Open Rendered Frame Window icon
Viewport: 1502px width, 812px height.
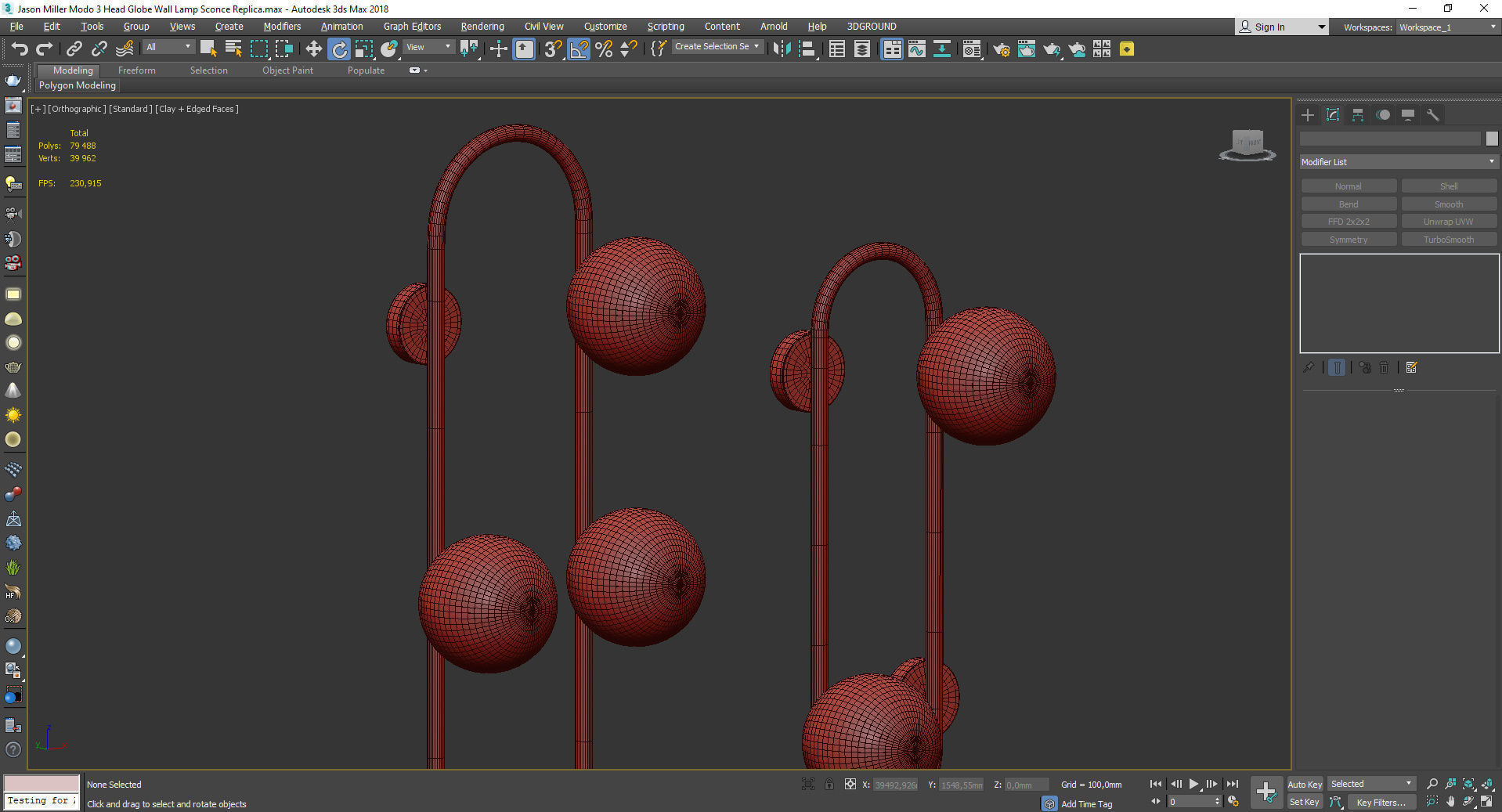1027,49
